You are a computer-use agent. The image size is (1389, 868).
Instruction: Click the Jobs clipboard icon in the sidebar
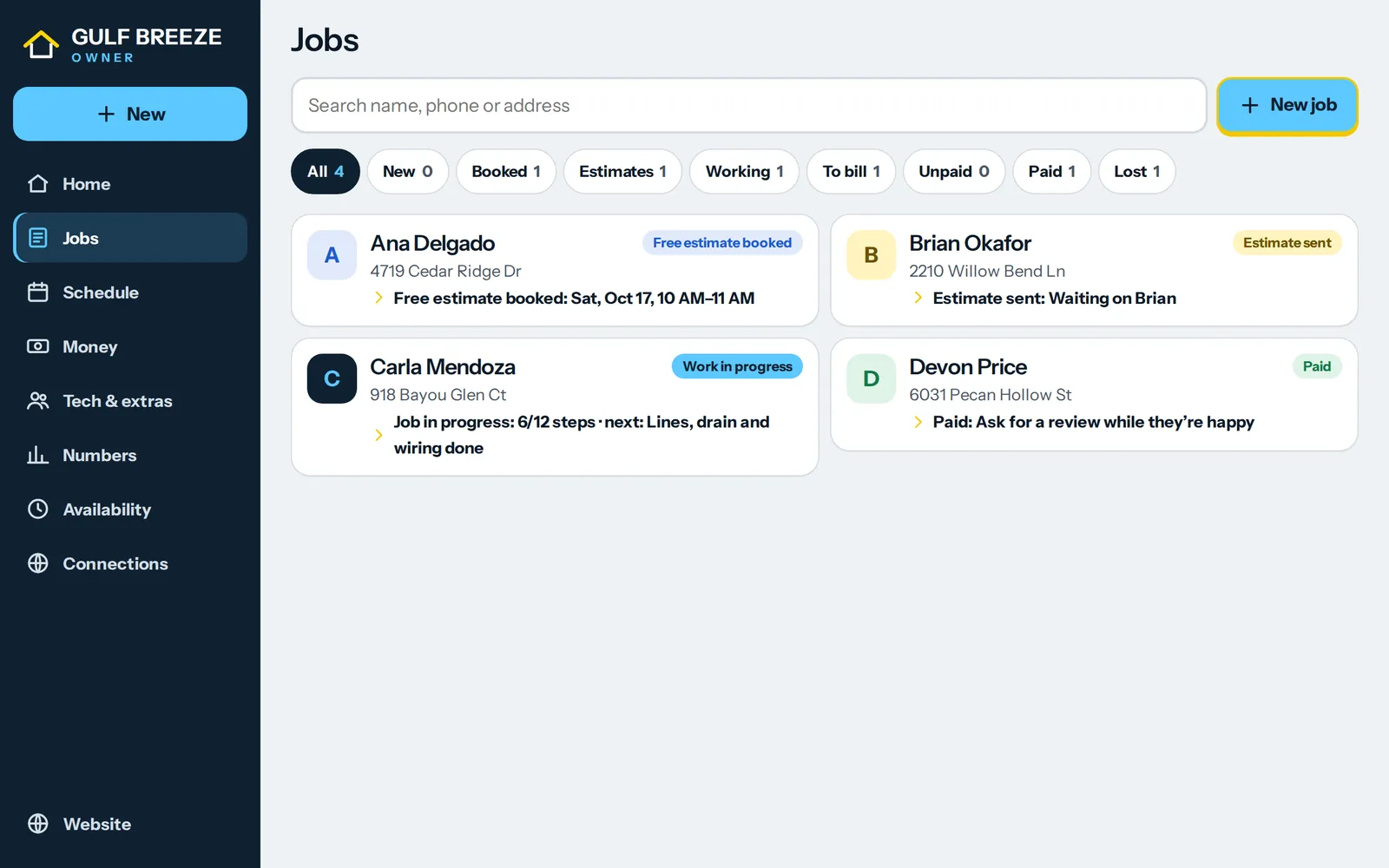coord(38,238)
